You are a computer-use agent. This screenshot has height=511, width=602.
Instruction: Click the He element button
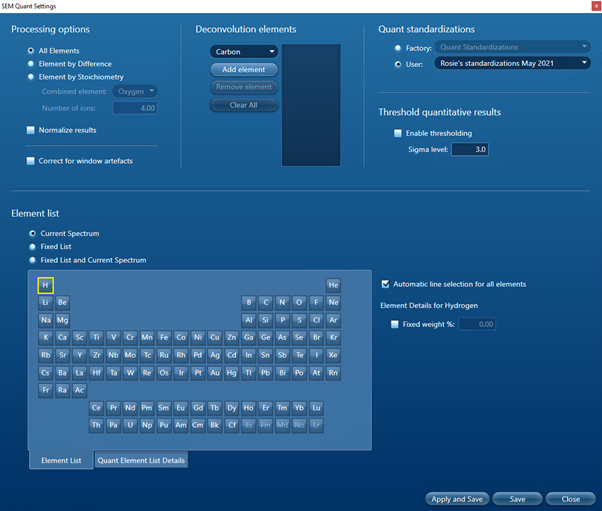coord(333,285)
